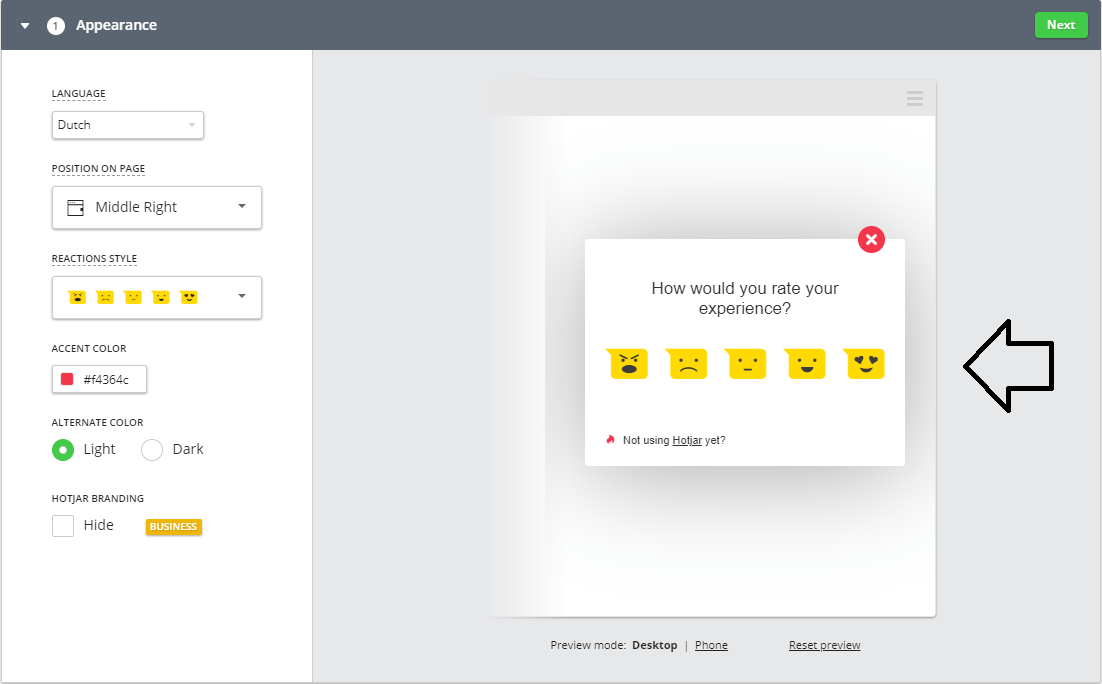This screenshot has width=1102, height=684.
Task: Click the Next button
Action: tap(1061, 24)
